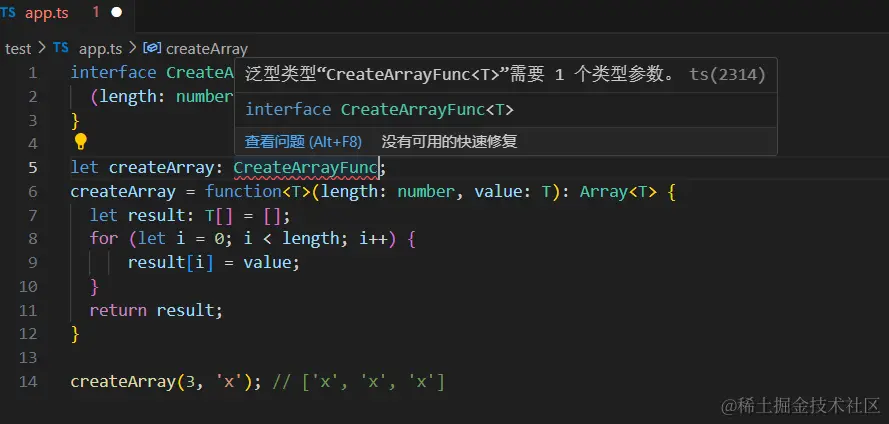Click 'result[i] = value;' on line 9

pos(213,262)
